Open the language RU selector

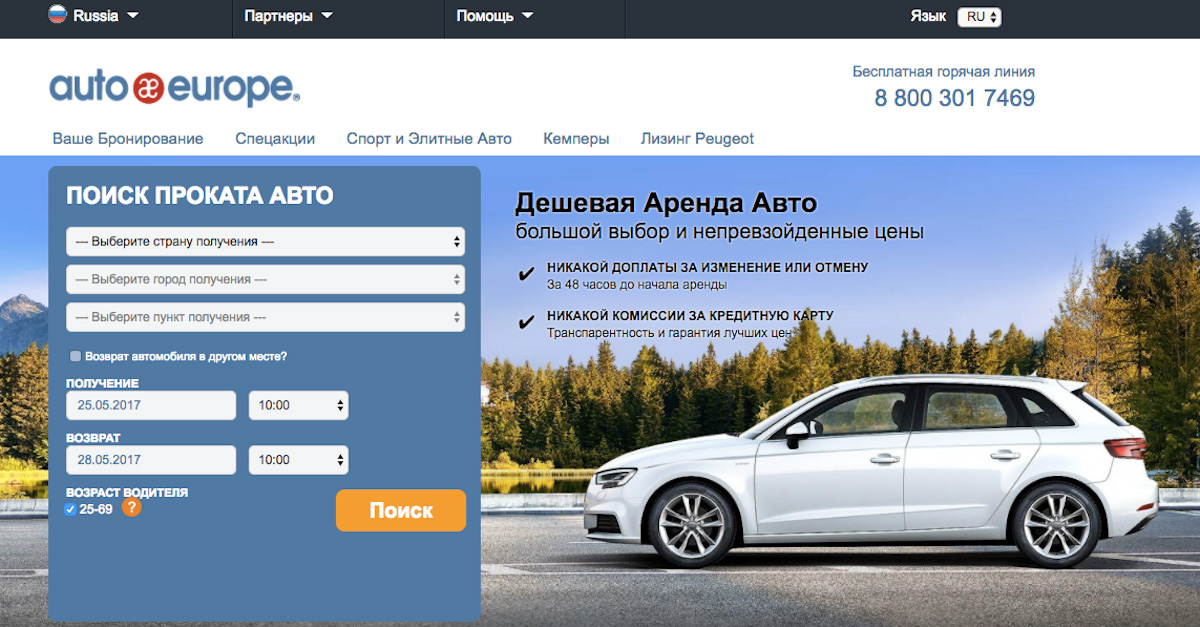979,15
